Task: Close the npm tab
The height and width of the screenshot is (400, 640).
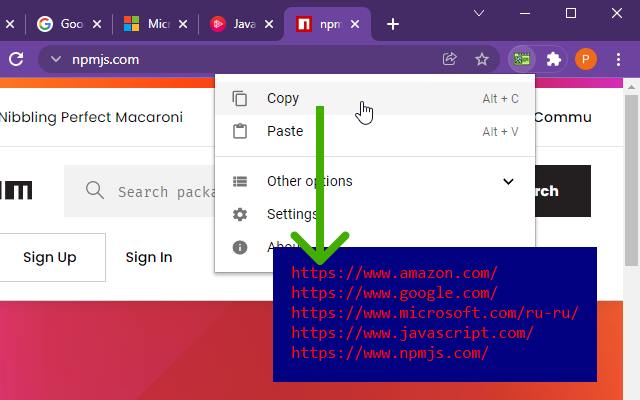Action: point(355,24)
